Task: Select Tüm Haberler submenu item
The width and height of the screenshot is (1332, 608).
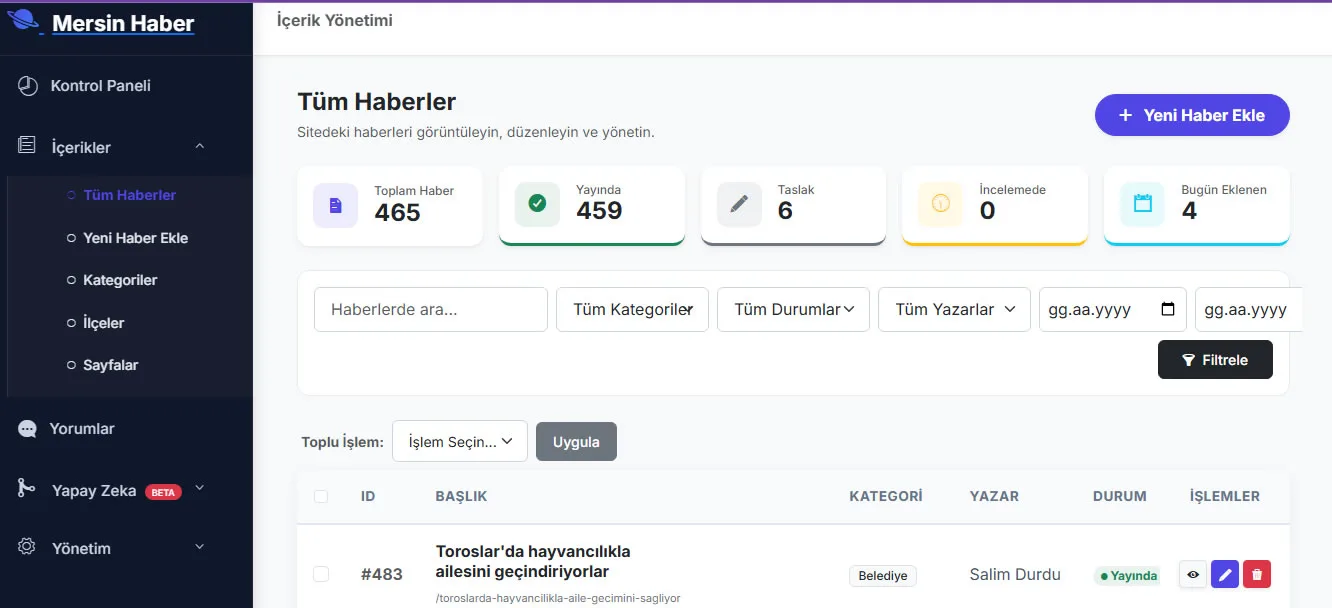Action: click(x=130, y=195)
